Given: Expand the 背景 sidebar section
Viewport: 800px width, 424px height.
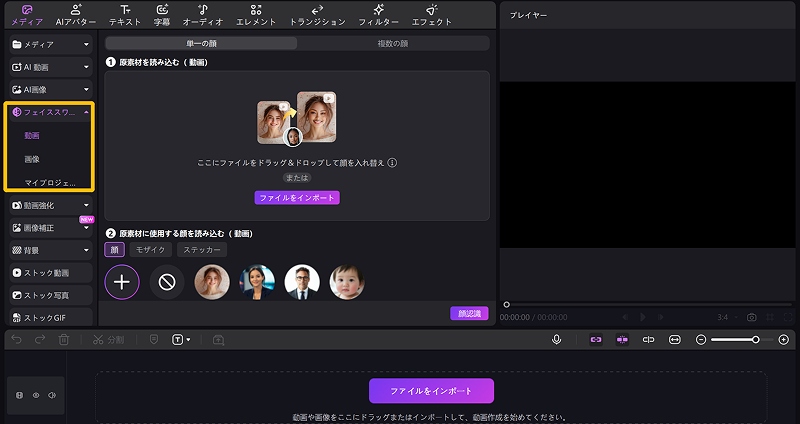Looking at the screenshot, I should [x=51, y=251].
